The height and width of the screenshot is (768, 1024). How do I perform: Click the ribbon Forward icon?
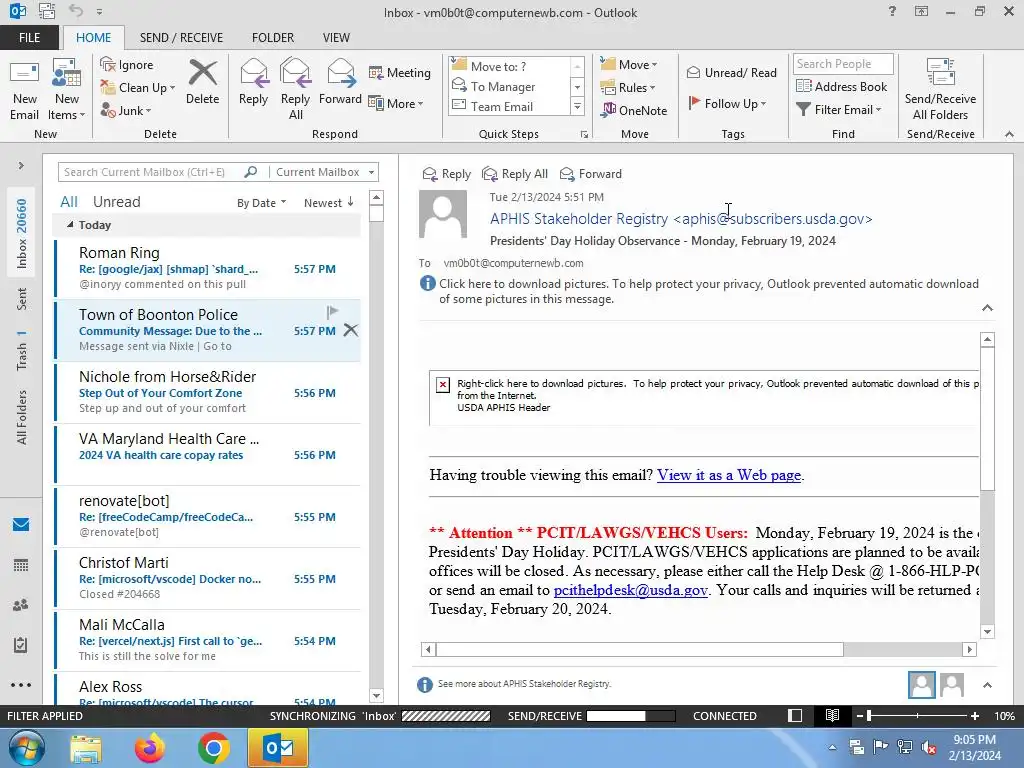coord(340,82)
